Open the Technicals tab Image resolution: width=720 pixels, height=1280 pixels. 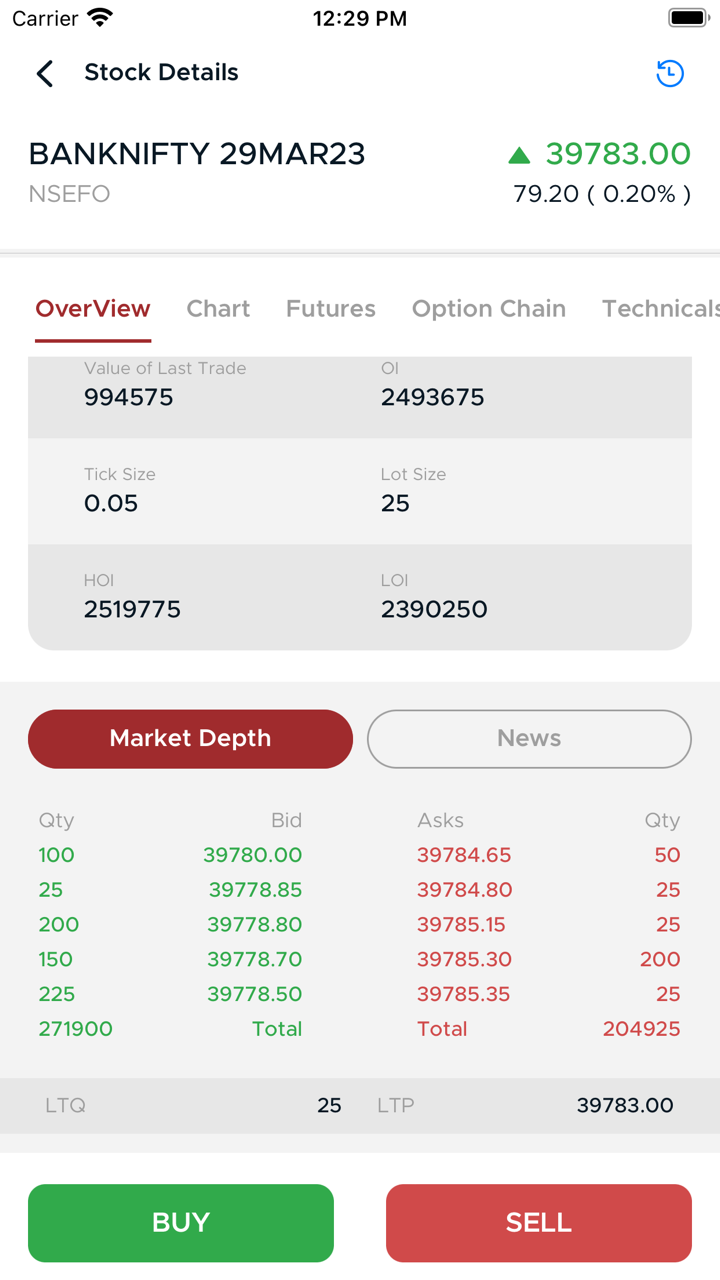click(660, 309)
